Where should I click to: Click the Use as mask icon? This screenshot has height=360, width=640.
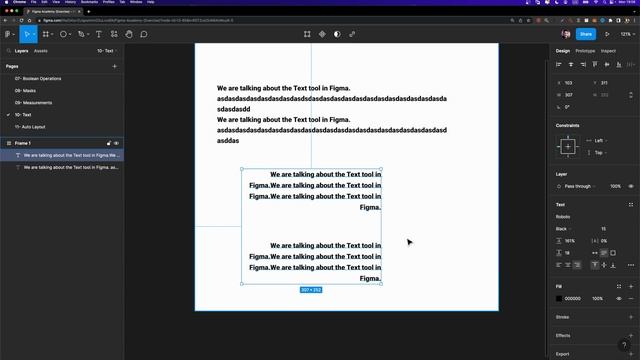[x=337, y=34]
